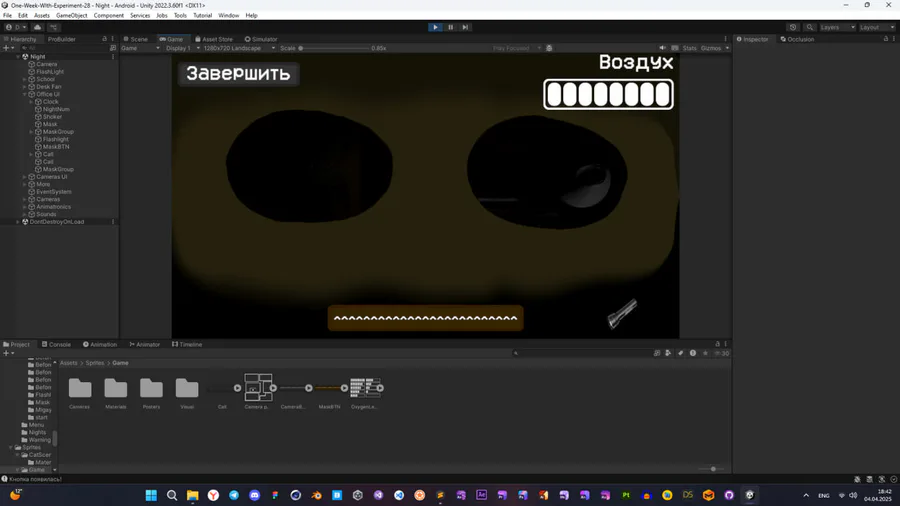Image resolution: width=900 pixels, height=506 pixels.
Task: Switch to the Scene tab
Action: pos(135,39)
